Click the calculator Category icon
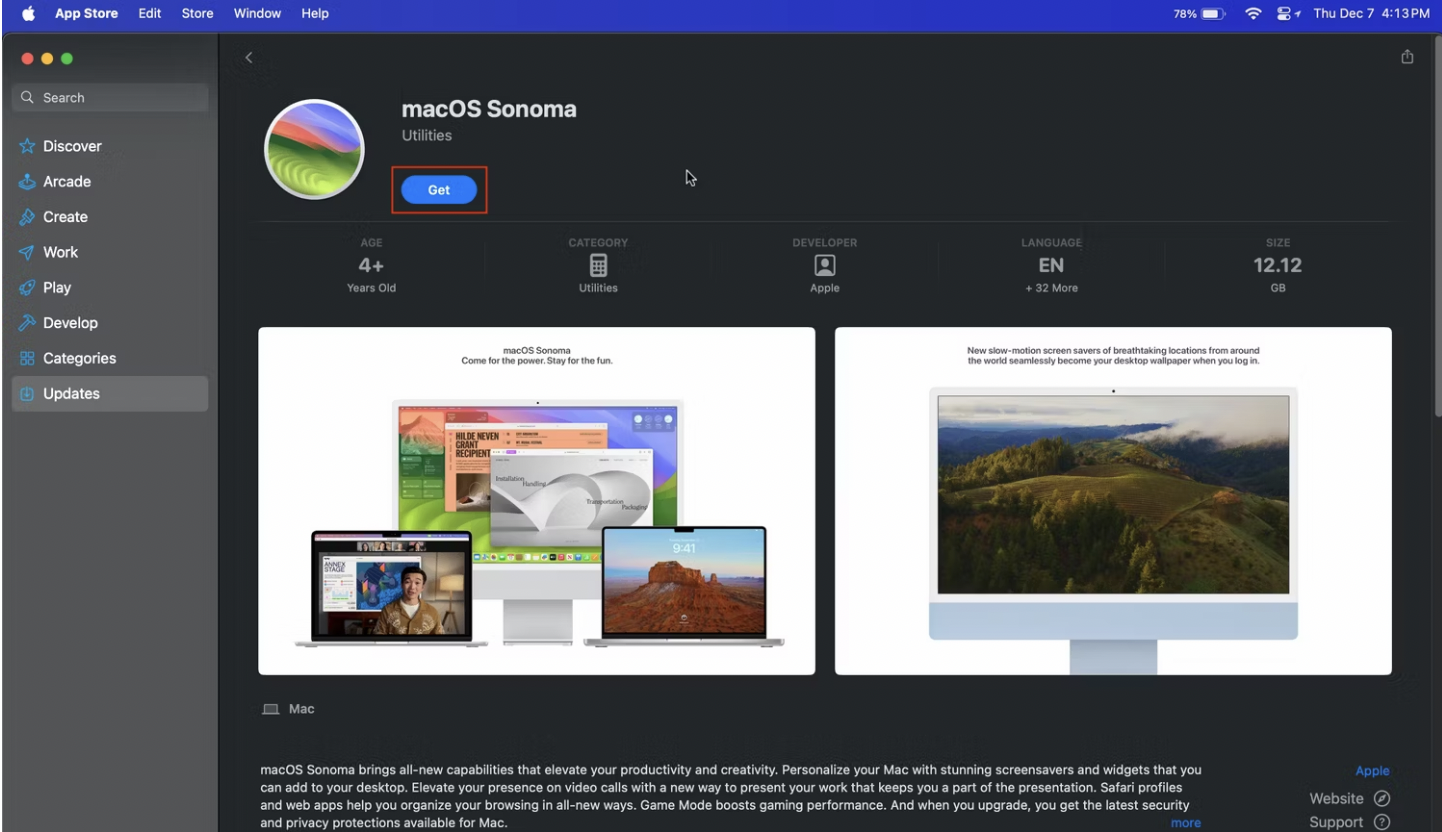Viewport: 1442px width, 832px height. click(x=598, y=265)
